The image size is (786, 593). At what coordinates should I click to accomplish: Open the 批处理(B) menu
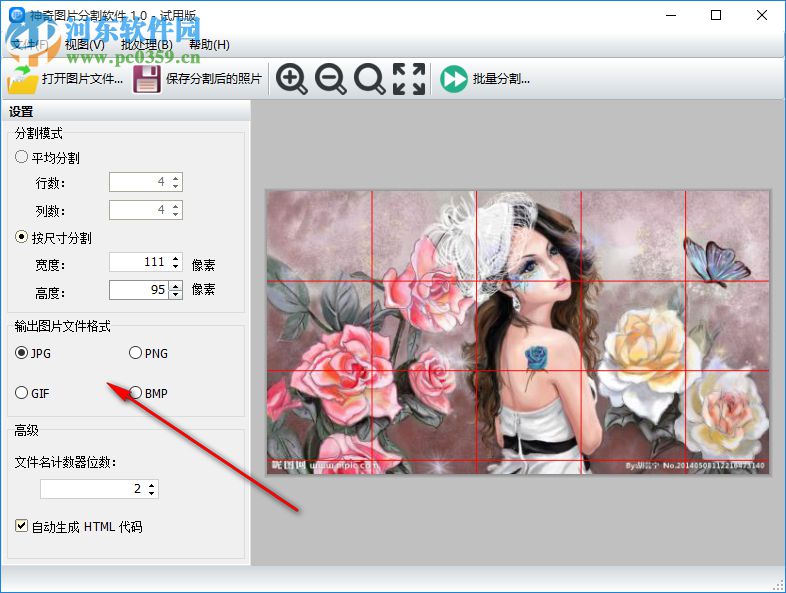[x=147, y=45]
